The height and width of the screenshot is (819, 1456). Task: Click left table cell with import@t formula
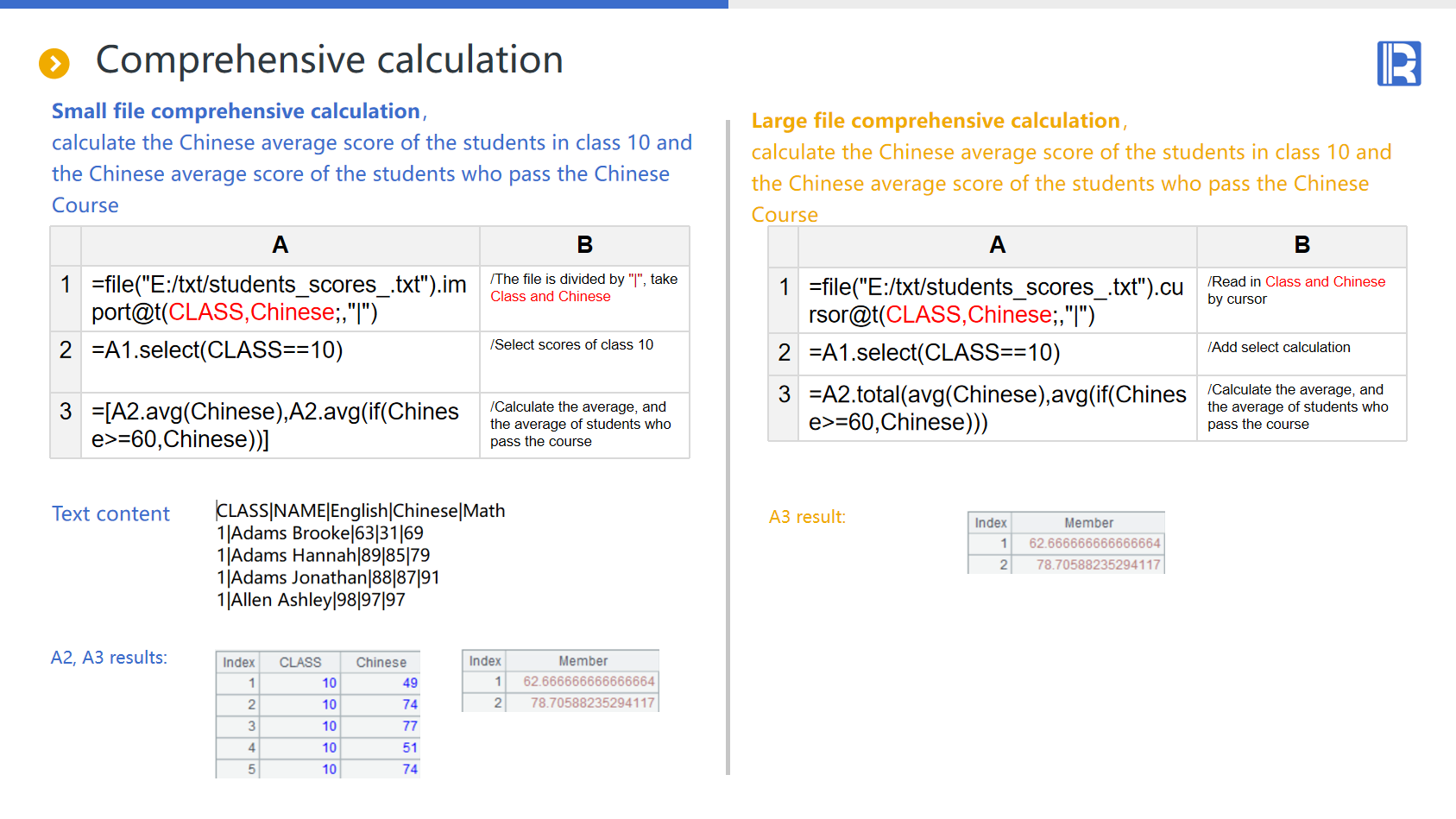[x=280, y=299]
